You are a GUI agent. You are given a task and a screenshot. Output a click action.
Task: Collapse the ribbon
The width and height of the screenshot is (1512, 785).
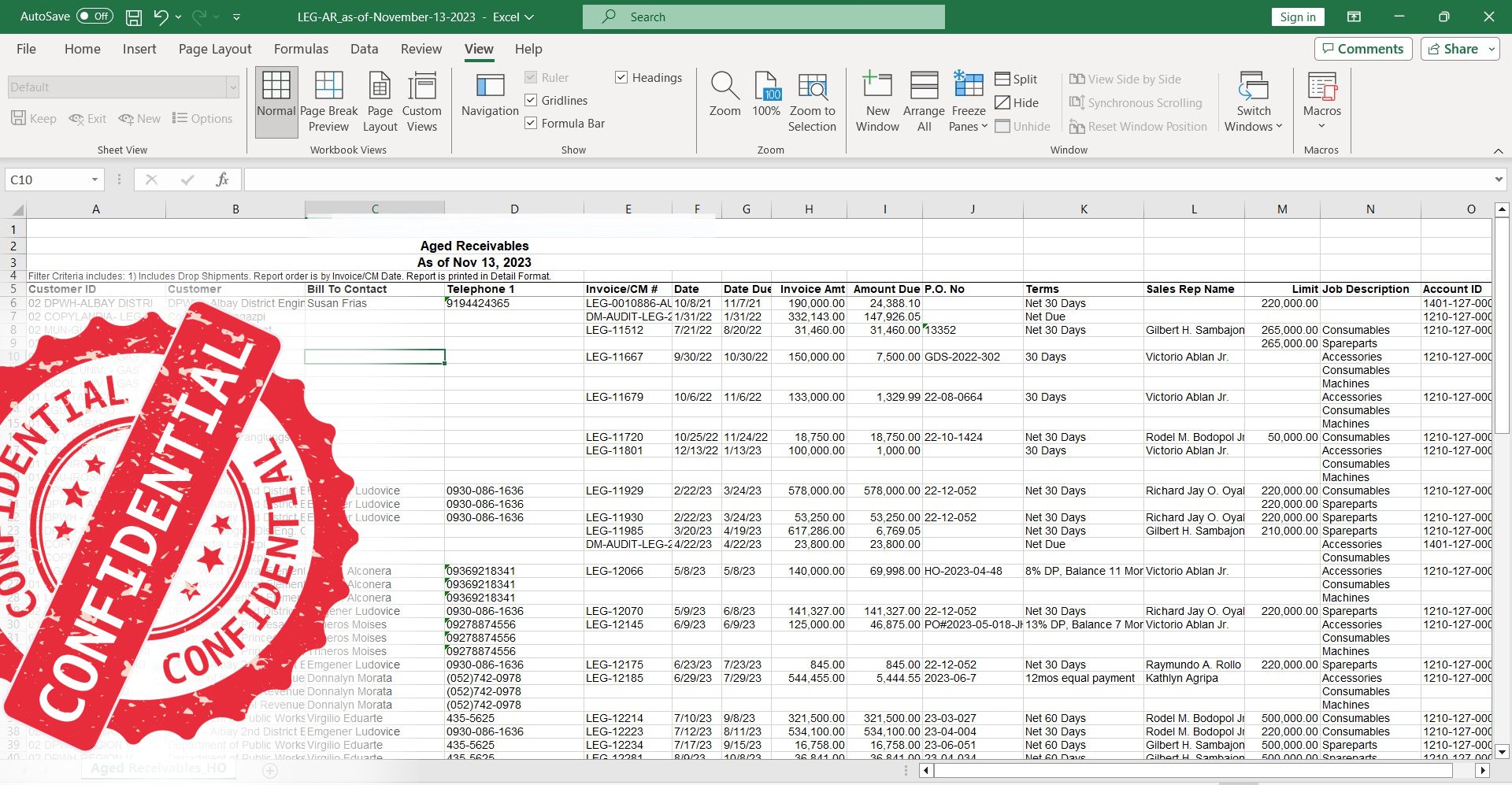point(1498,150)
